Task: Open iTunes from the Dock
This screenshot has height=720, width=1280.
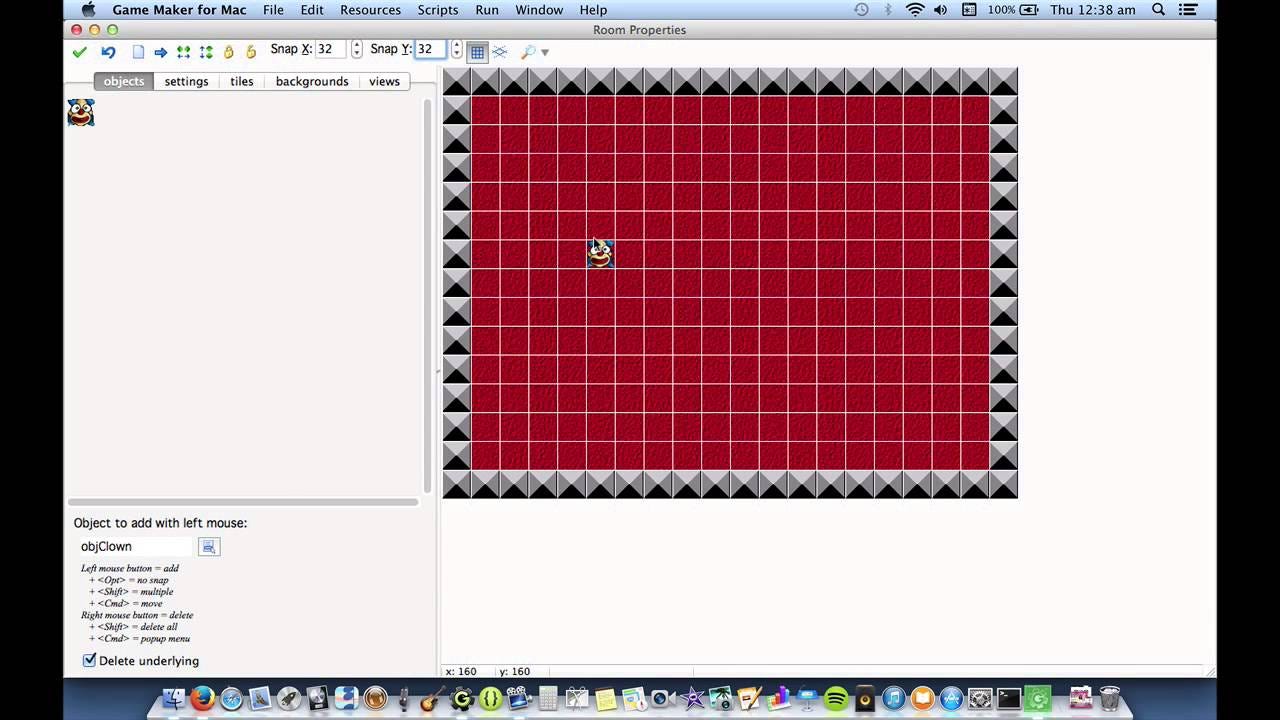Action: tap(893, 698)
